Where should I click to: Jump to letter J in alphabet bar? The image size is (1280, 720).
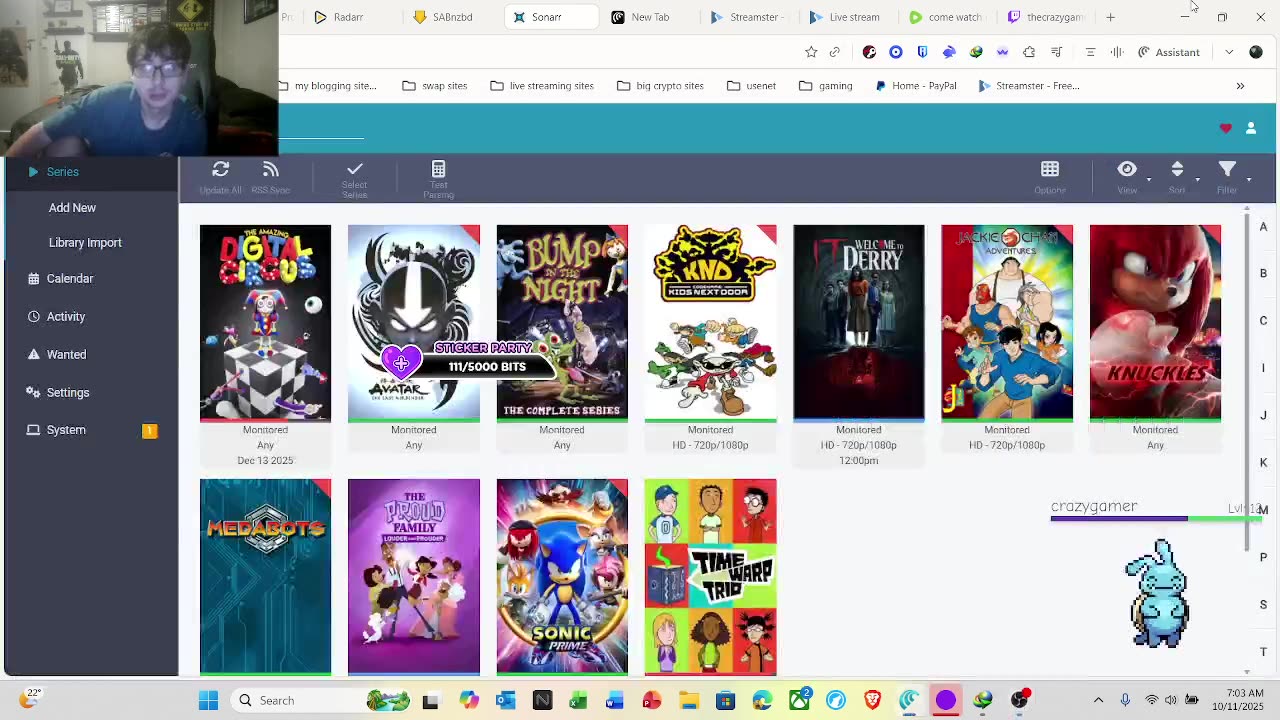[x=1263, y=416]
